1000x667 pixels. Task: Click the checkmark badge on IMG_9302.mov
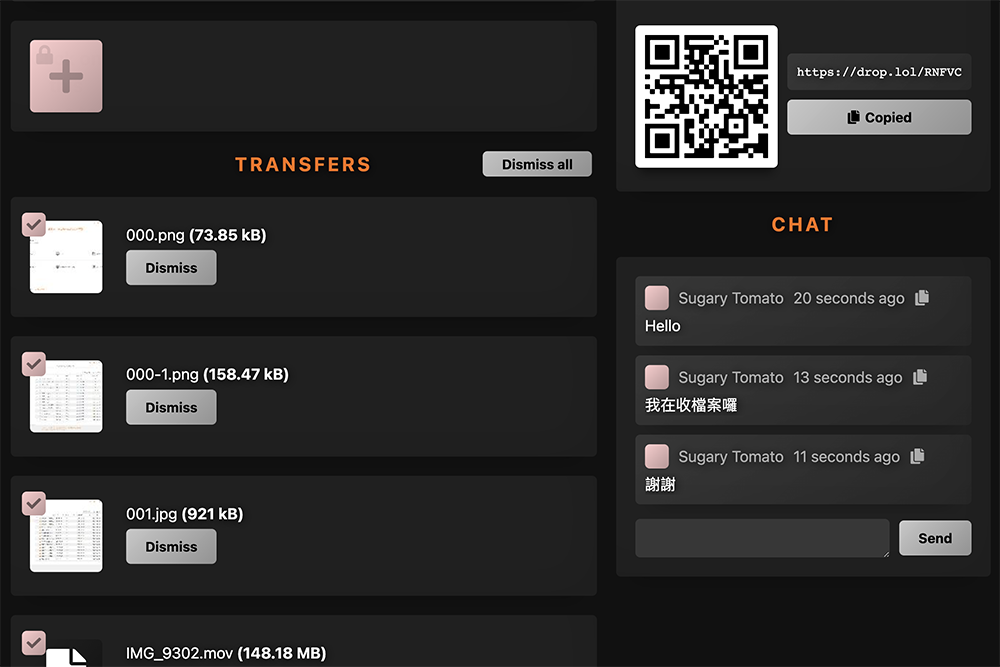tap(34, 643)
